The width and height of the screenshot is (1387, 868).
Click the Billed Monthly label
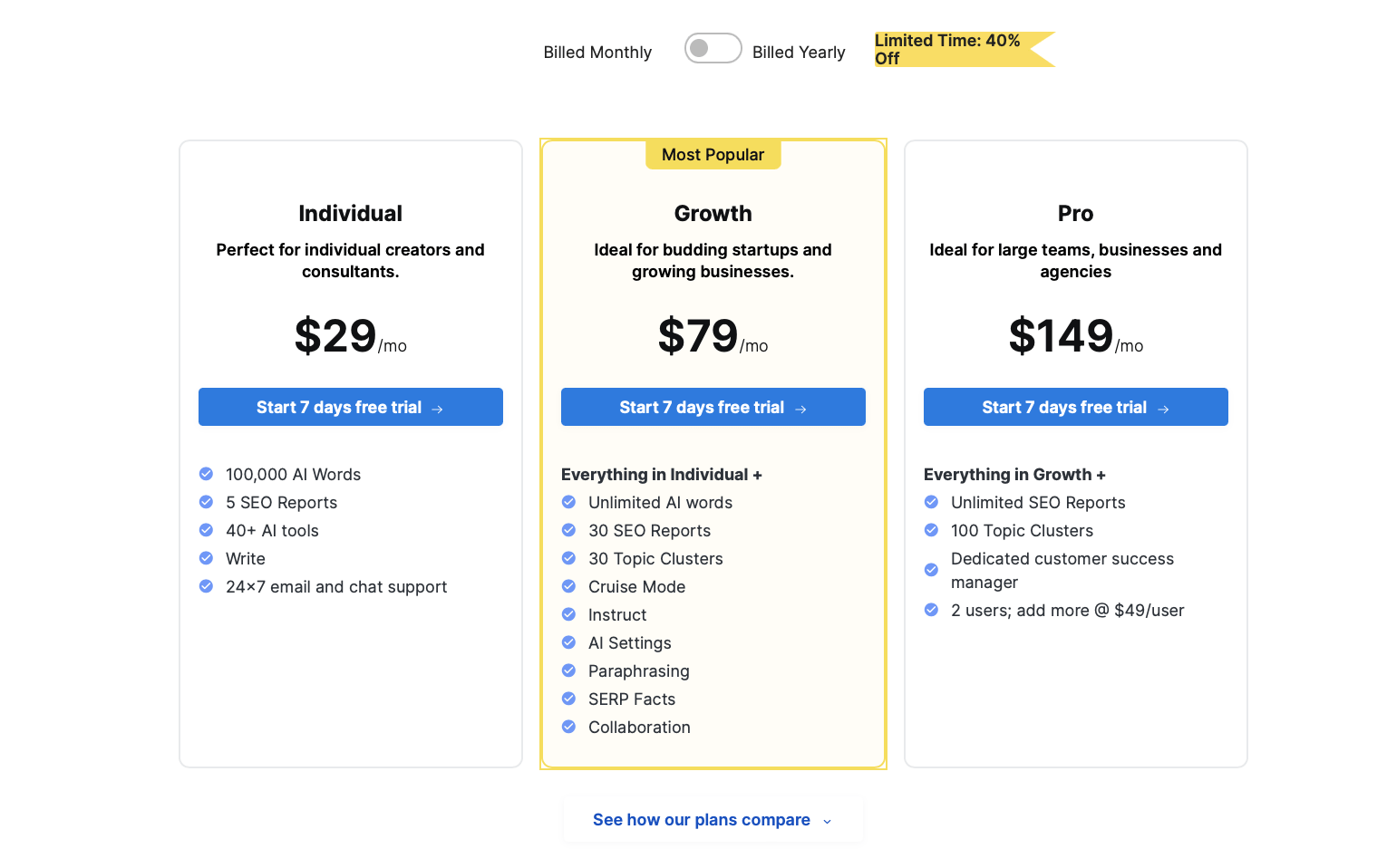[x=597, y=53]
